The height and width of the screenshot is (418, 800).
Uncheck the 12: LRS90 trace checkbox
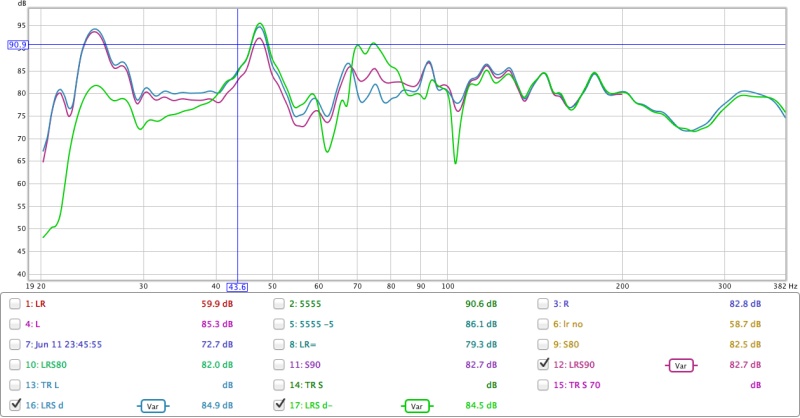tap(545, 365)
